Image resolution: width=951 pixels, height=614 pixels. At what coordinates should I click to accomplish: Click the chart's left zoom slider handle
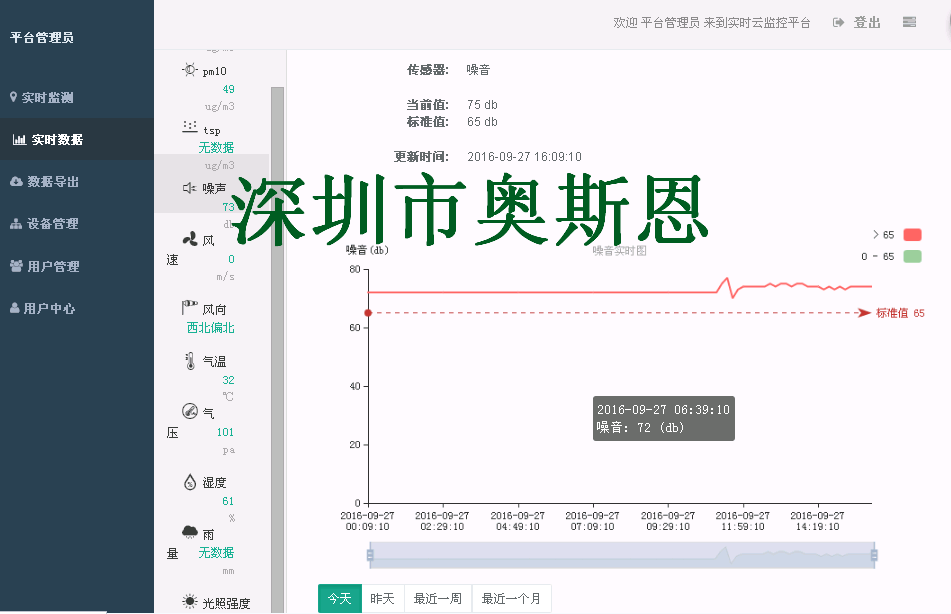[370, 555]
